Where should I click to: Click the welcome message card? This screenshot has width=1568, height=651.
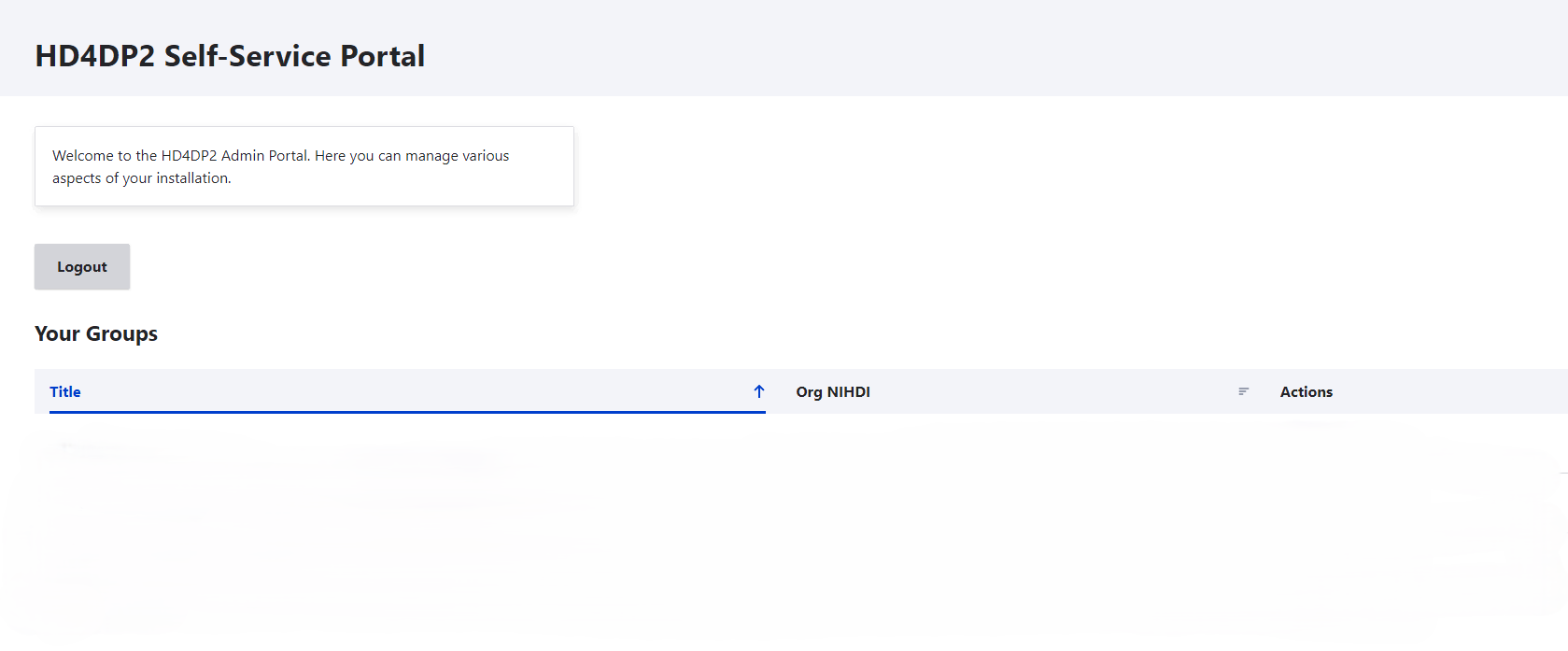tap(304, 166)
